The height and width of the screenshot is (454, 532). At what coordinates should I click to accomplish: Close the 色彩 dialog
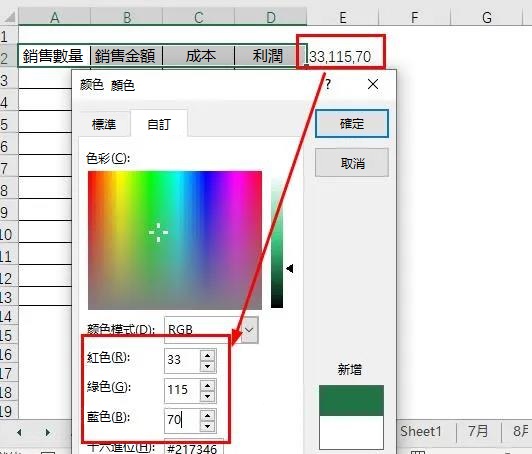click(373, 84)
